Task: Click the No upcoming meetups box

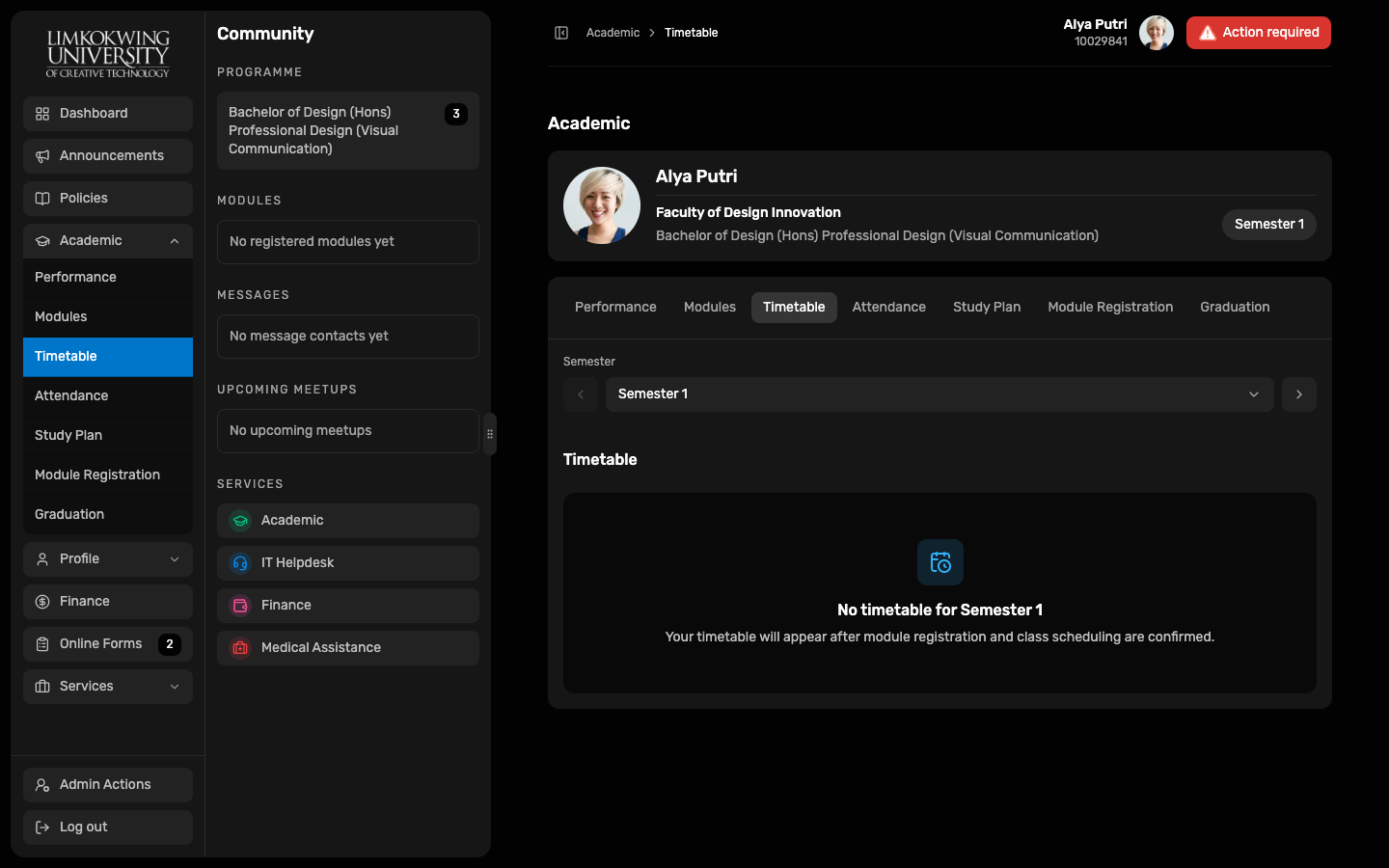Action: (348, 431)
